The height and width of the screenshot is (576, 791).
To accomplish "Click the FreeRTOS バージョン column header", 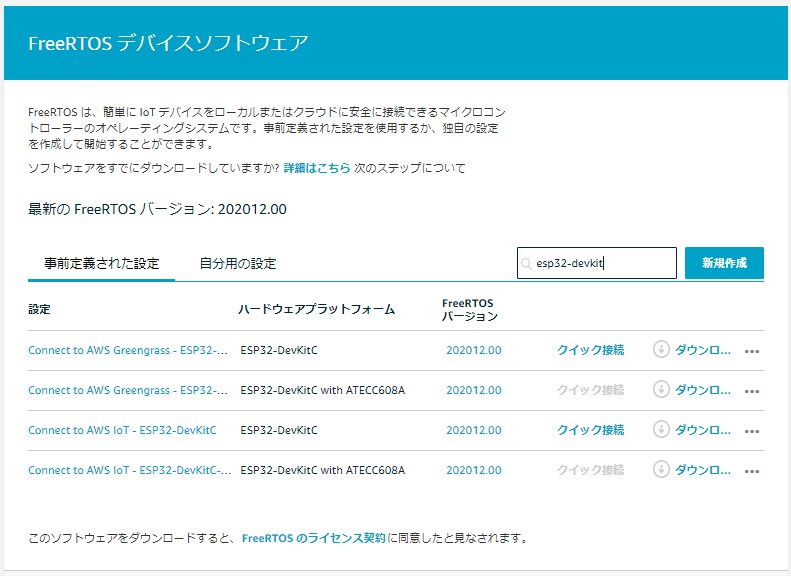I will pos(470,310).
